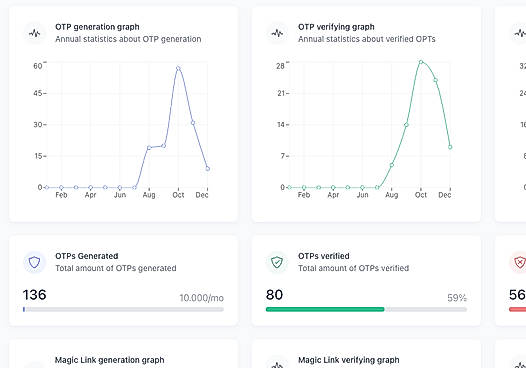
Task: Click the 60 y-axis label on OTP generation graph
Action: coord(38,66)
